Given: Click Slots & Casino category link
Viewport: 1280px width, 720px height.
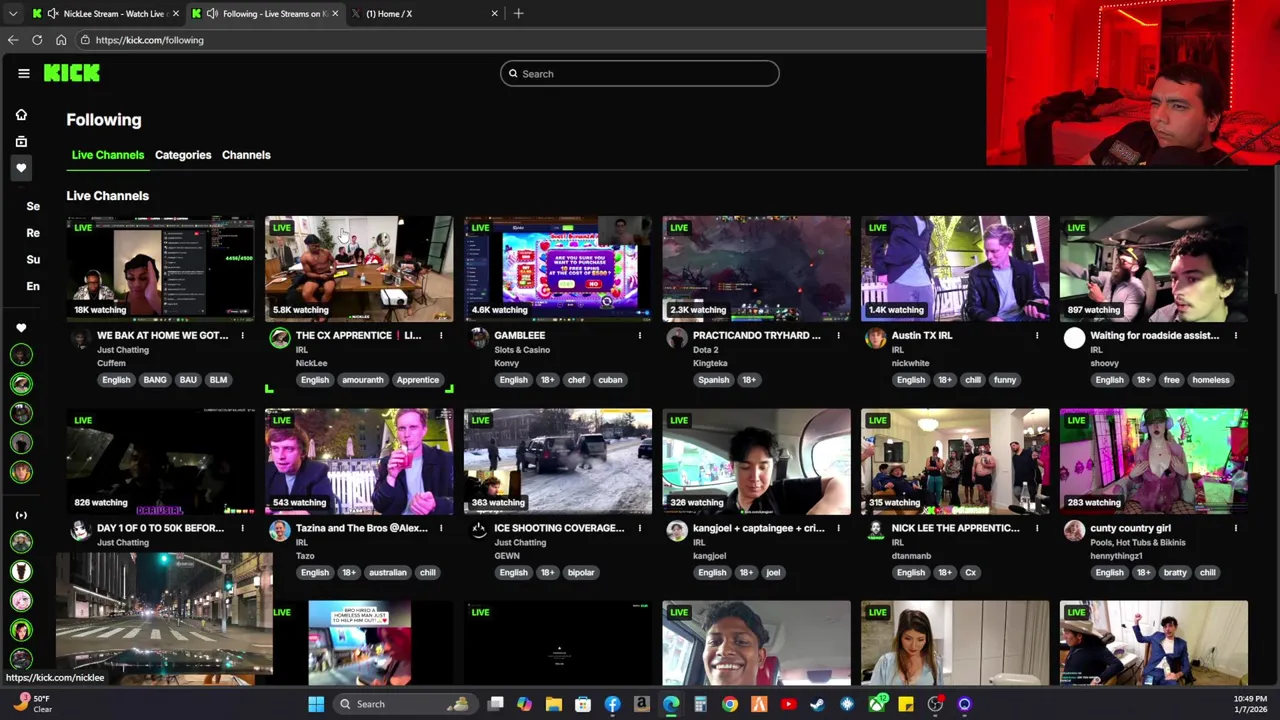Looking at the screenshot, I should (x=522, y=350).
